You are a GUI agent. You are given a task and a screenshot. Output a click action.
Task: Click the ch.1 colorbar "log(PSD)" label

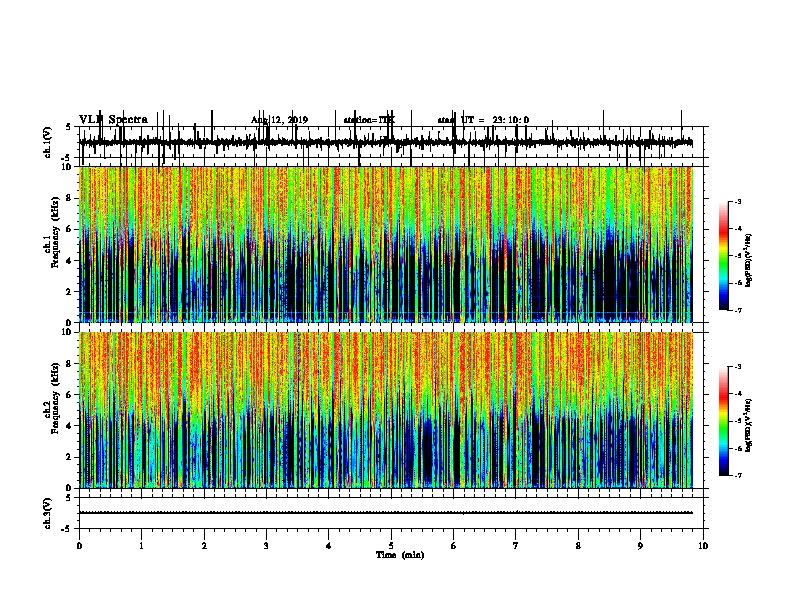748,260
